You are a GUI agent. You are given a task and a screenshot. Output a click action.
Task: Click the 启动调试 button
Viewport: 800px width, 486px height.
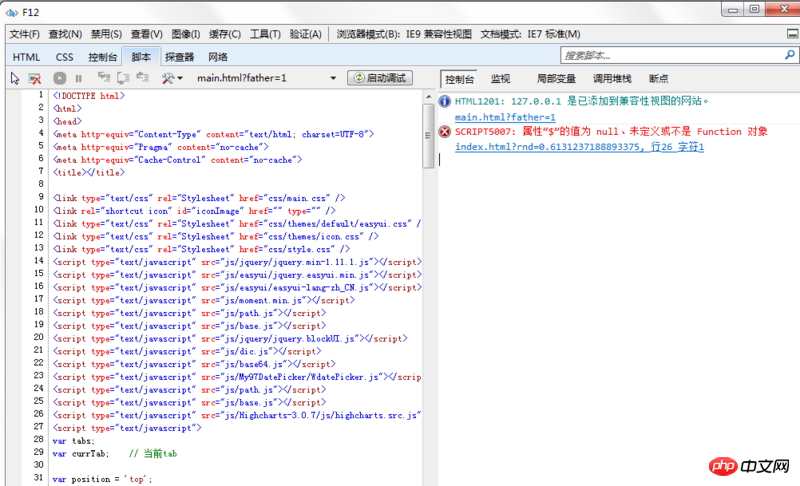pyautogui.click(x=380, y=78)
